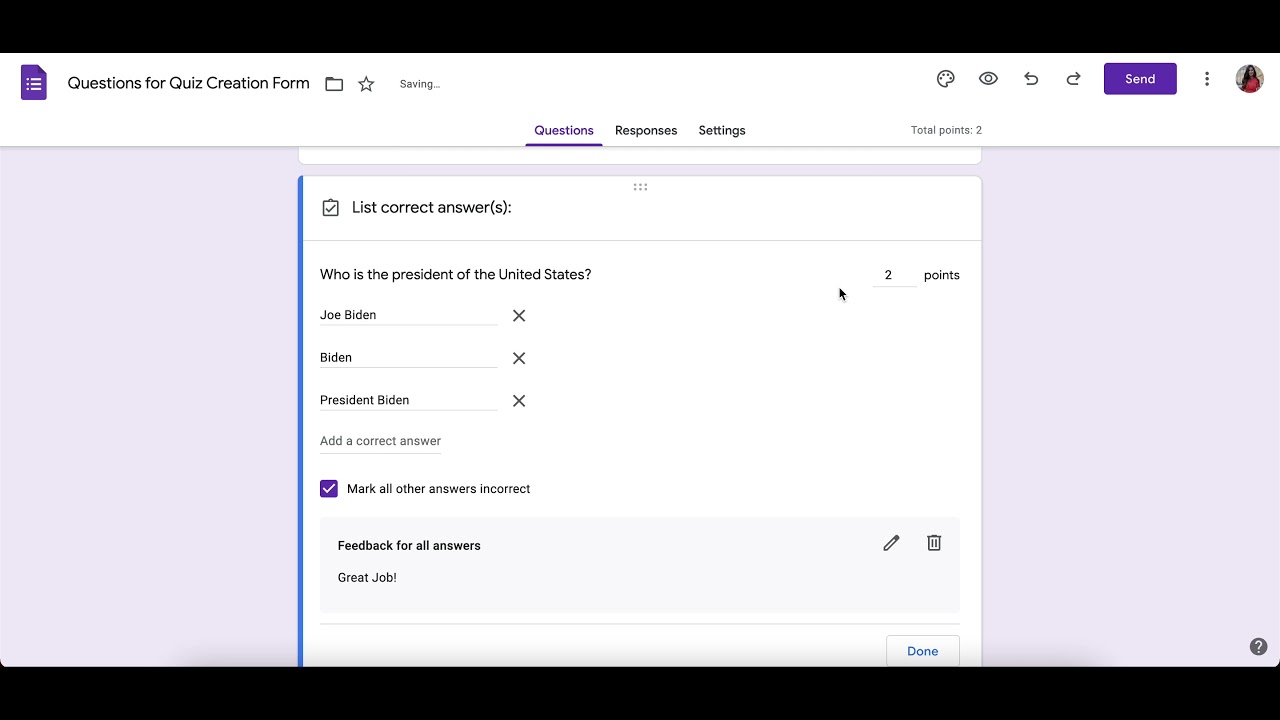The height and width of the screenshot is (720, 1280).
Task: Click the move to folder icon
Action: [334, 84]
